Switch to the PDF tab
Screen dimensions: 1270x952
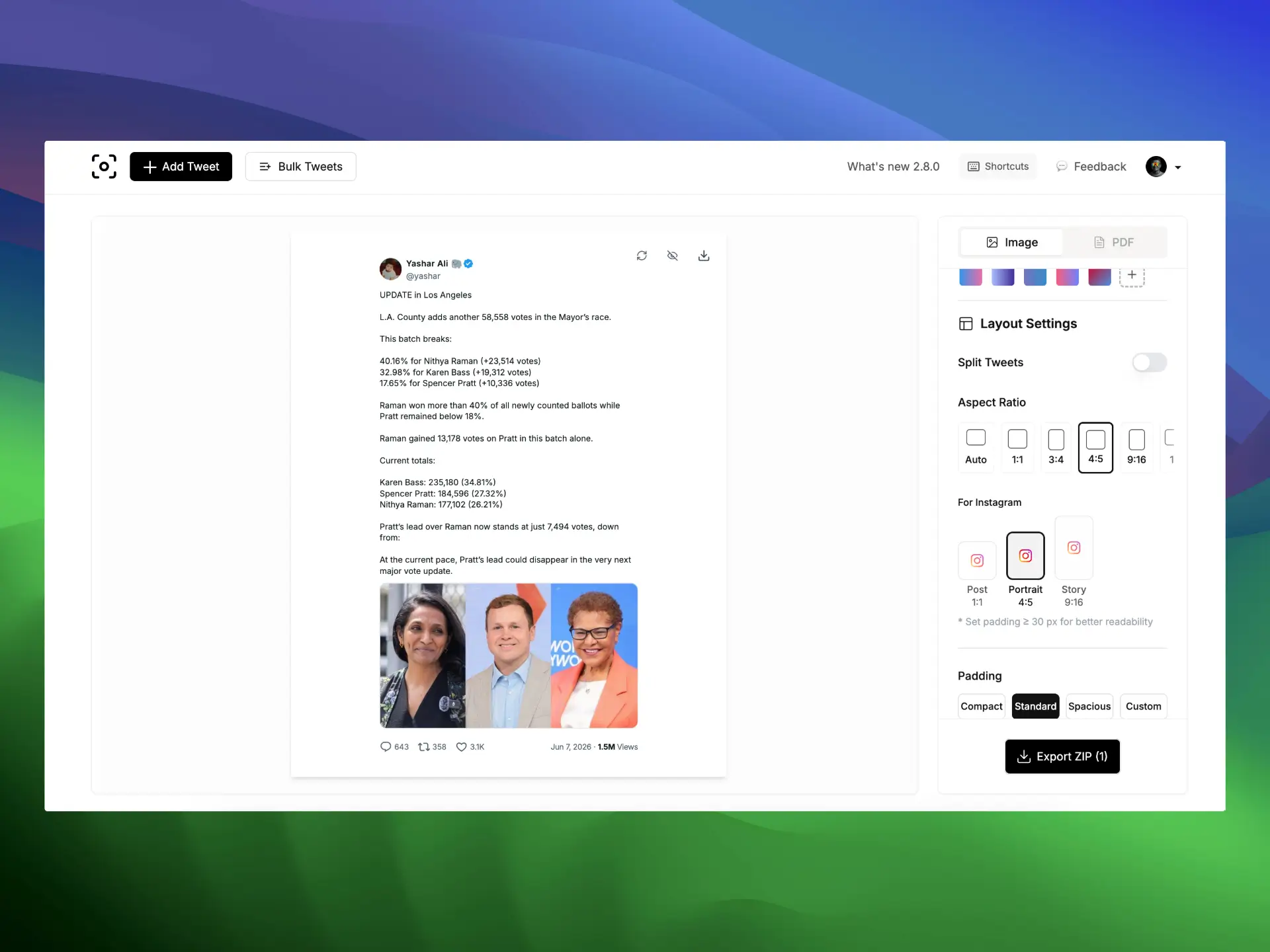1114,243
